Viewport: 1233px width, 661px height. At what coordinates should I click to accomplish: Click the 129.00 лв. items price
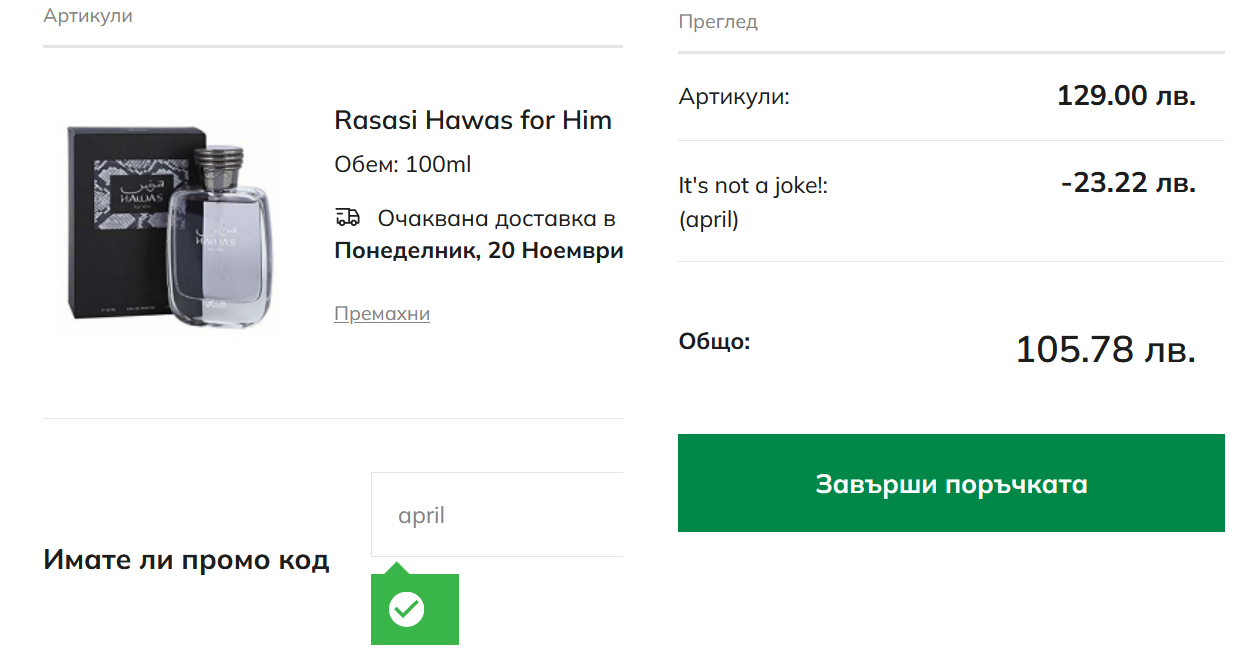tap(1126, 96)
